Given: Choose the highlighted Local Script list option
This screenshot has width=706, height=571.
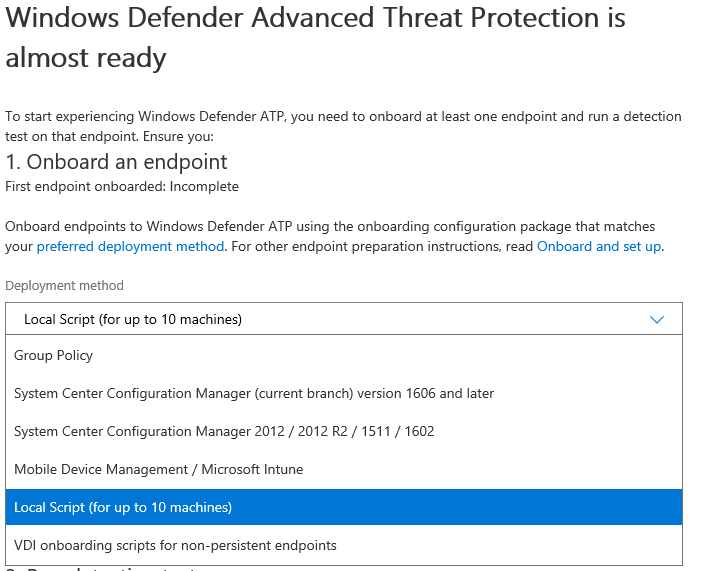Looking at the screenshot, I should coord(123,508).
